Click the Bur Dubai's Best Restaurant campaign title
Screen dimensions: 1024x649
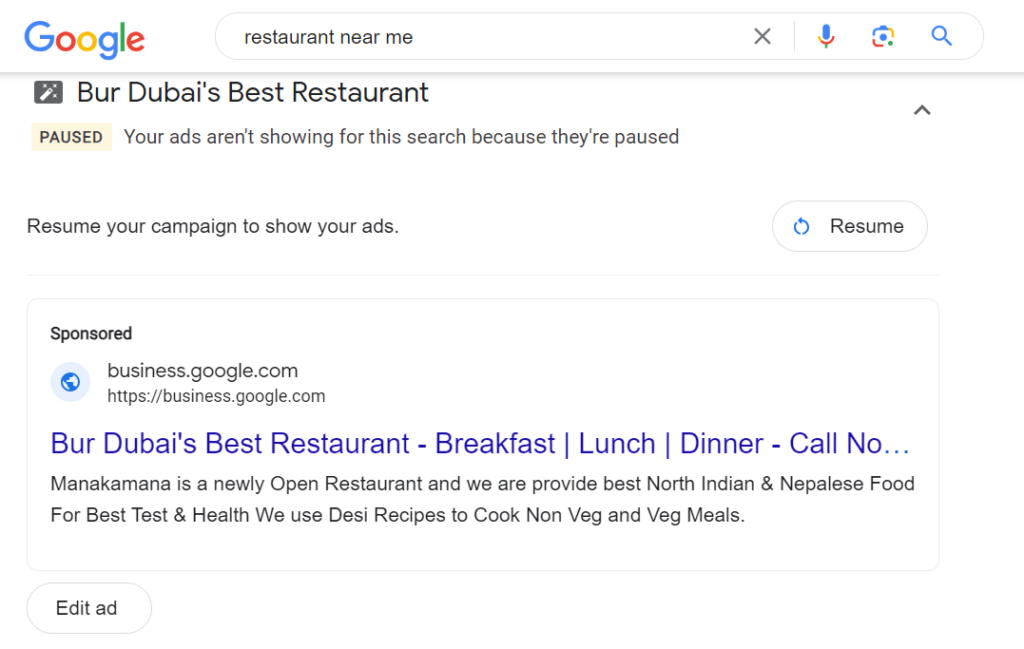point(253,93)
